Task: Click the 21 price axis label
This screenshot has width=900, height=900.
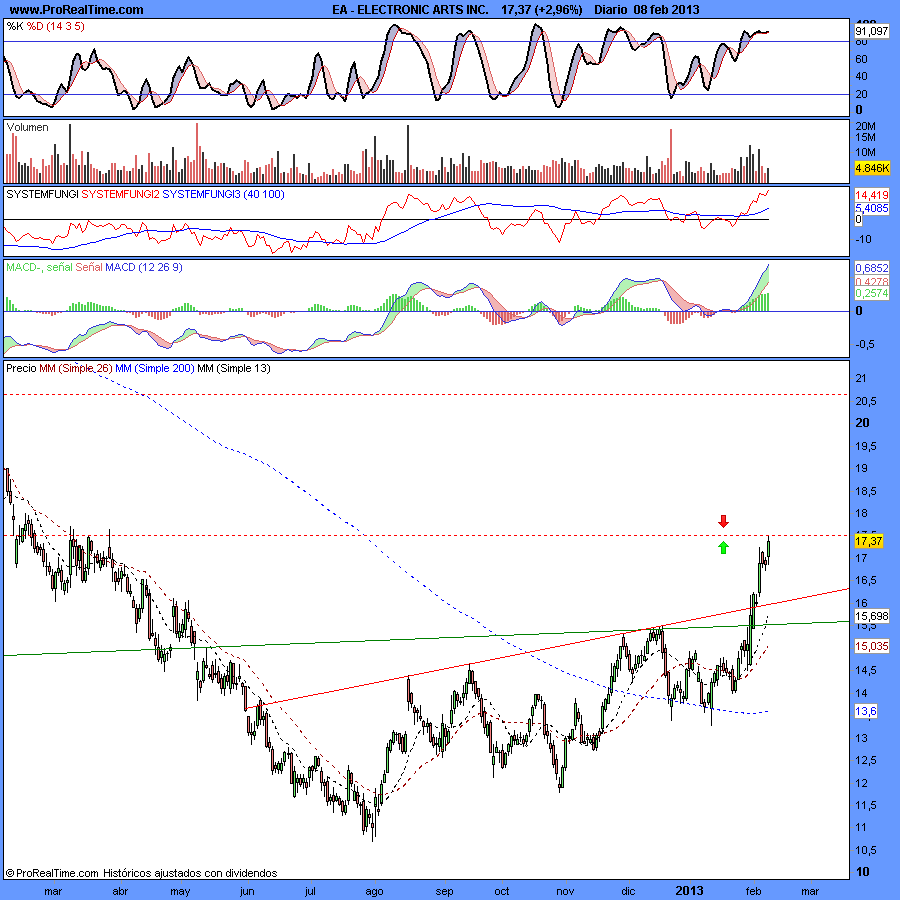Action: click(x=860, y=378)
